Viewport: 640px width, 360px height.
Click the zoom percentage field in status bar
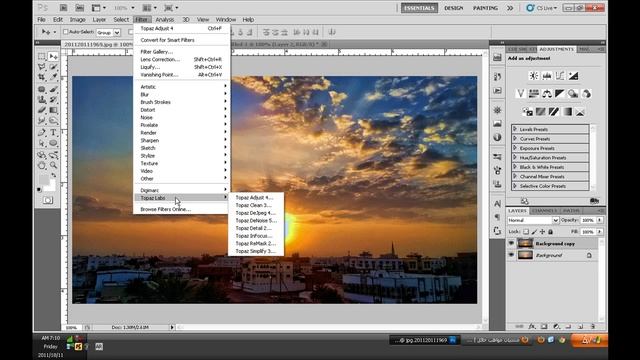tap(72, 327)
